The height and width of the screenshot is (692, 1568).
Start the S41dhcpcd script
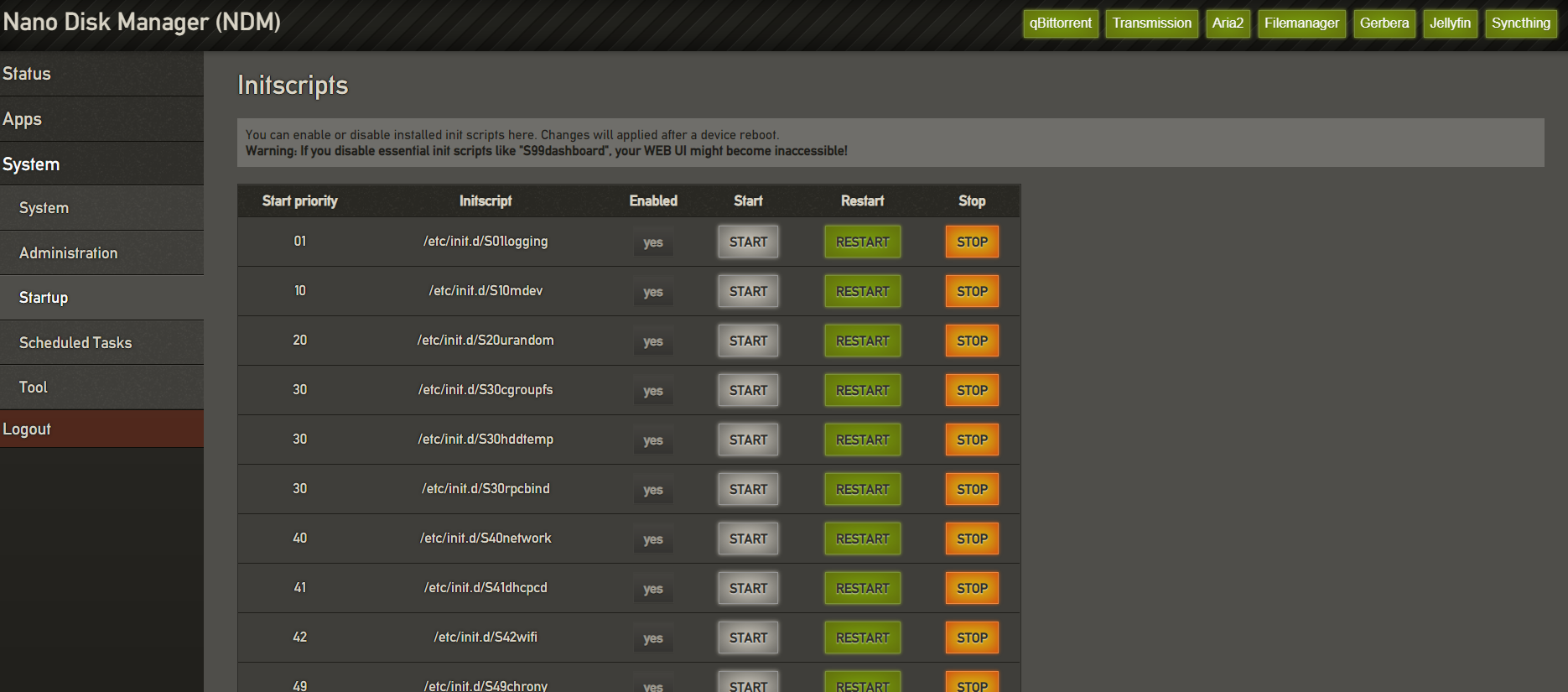tap(748, 588)
